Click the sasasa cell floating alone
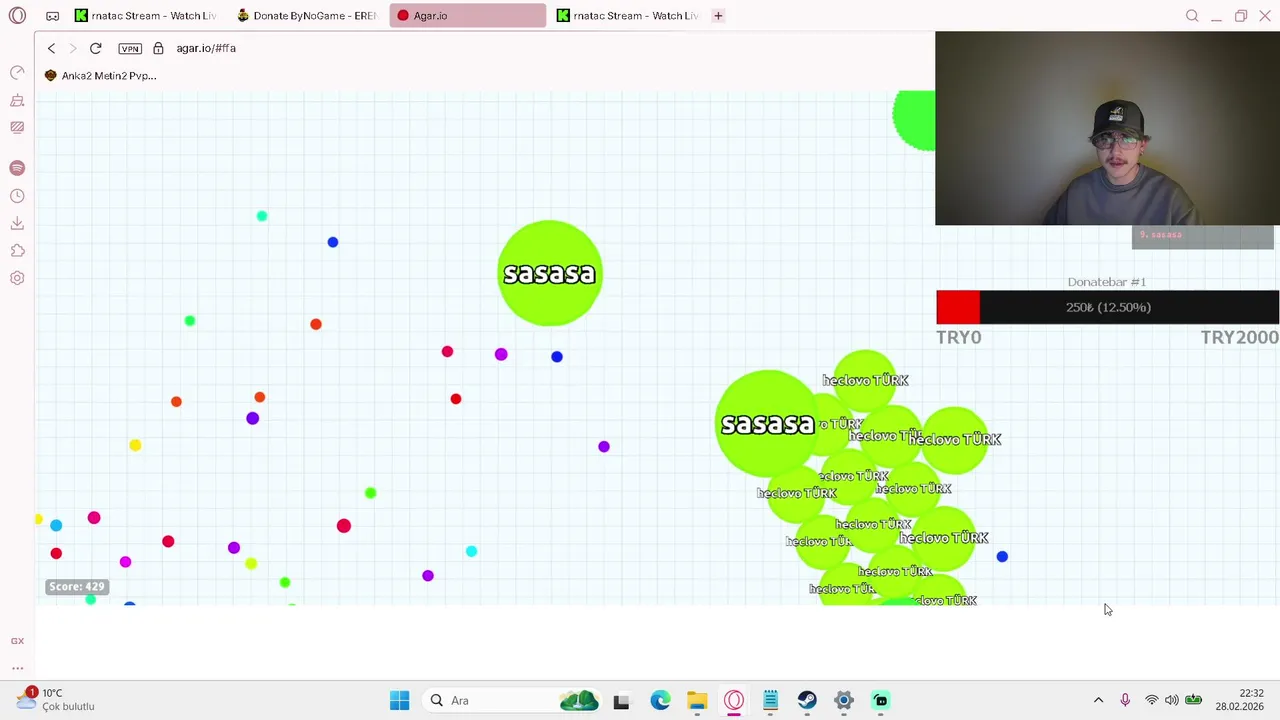 point(550,273)
